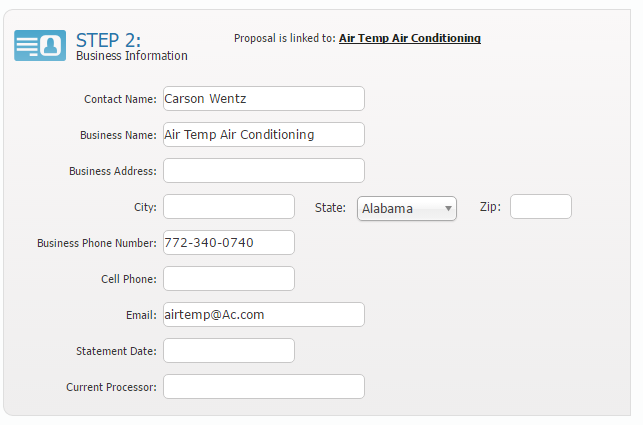Click the business card icon beside STEP 2
The height and width of the screenshot is (425, 643).
[40, 45]
